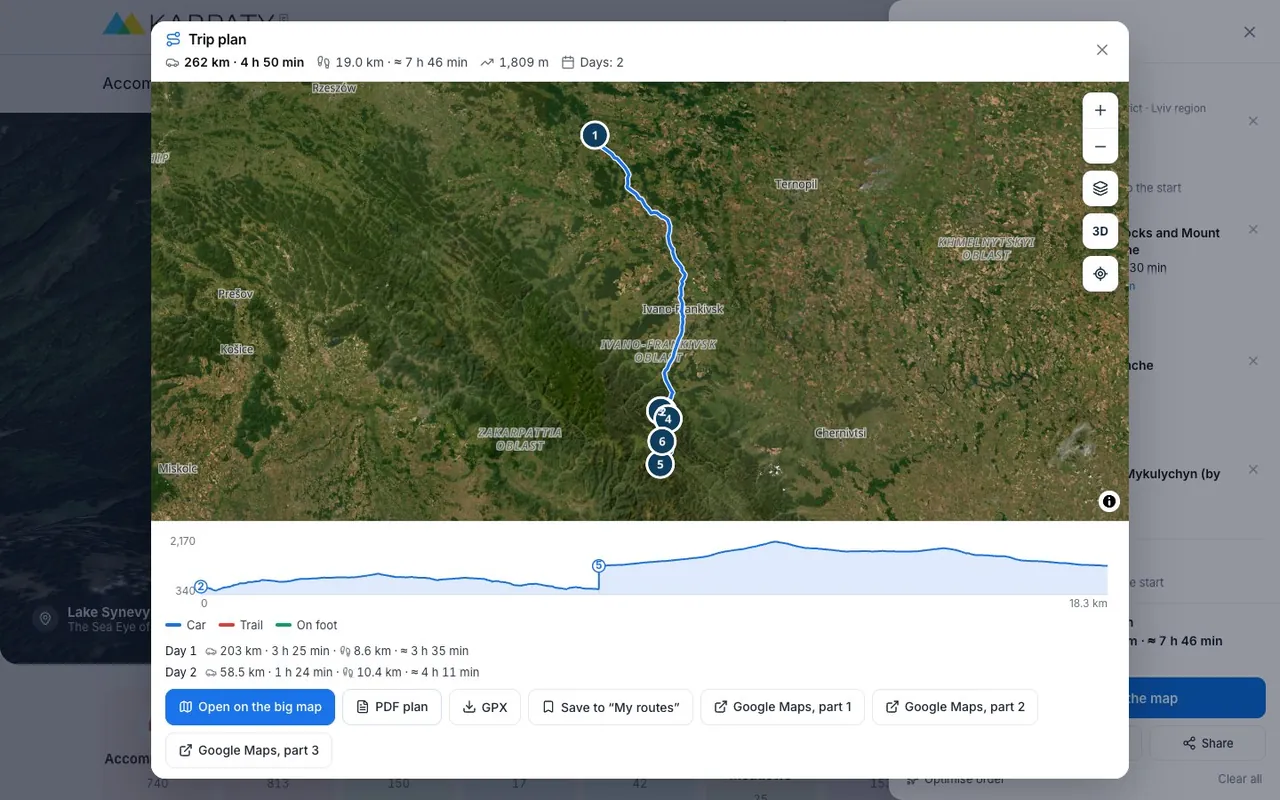
Task: Open the trip on the big map
Action: pyautogui.click(x=250, y=707)
